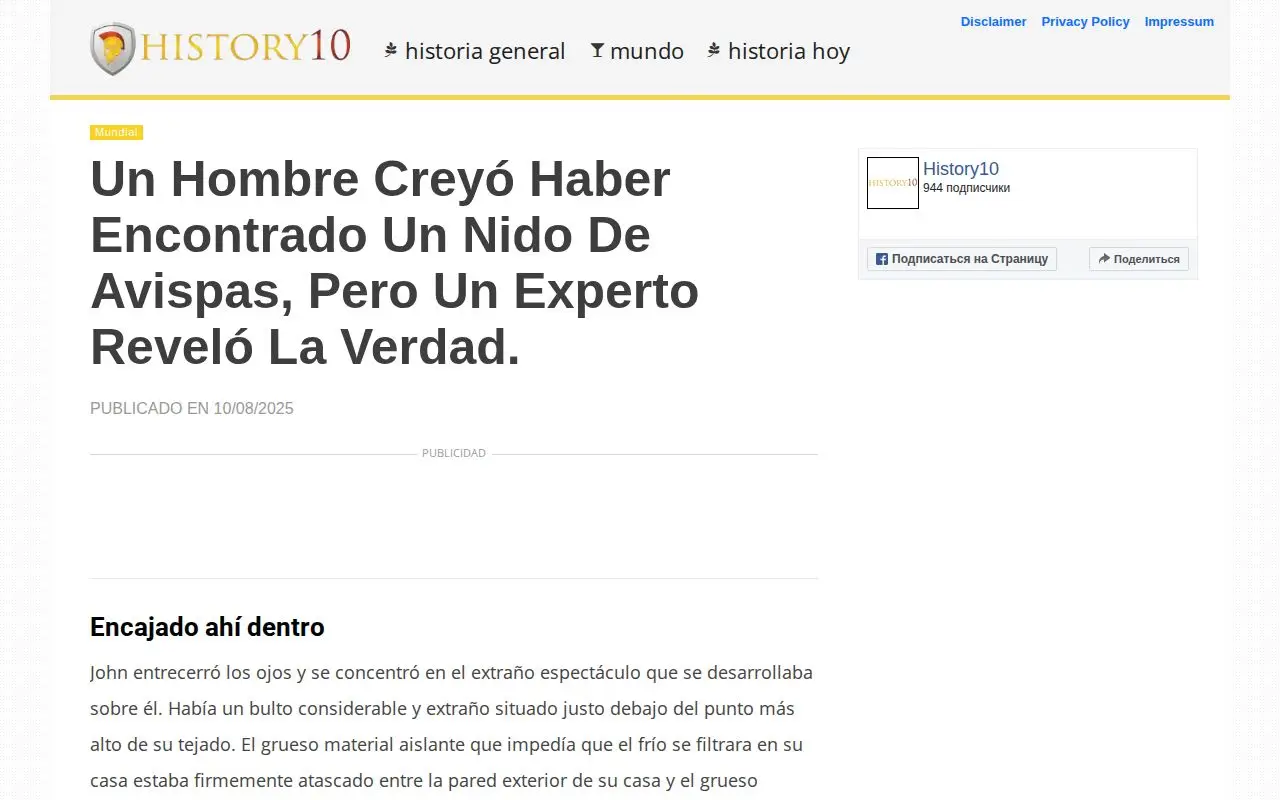Click the History10 shield logo icon

pyautogui.click(x=112, y=49)
